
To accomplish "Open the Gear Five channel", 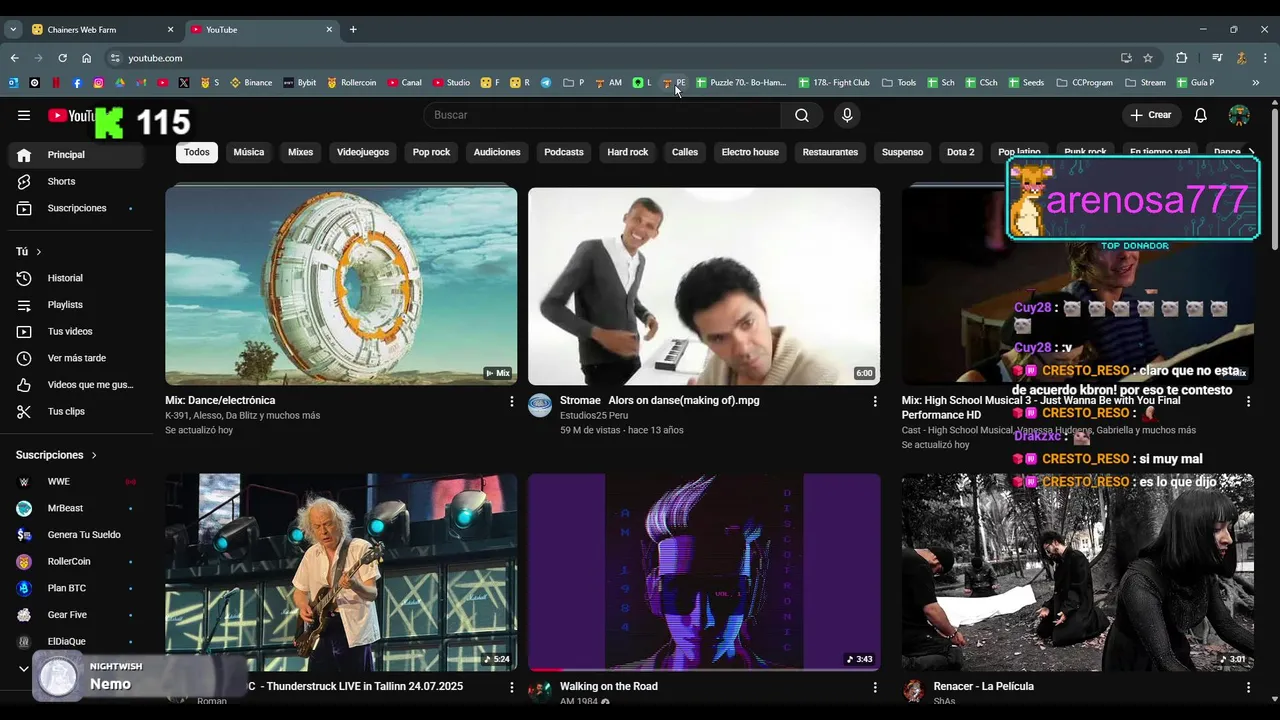I will (78, 615).
